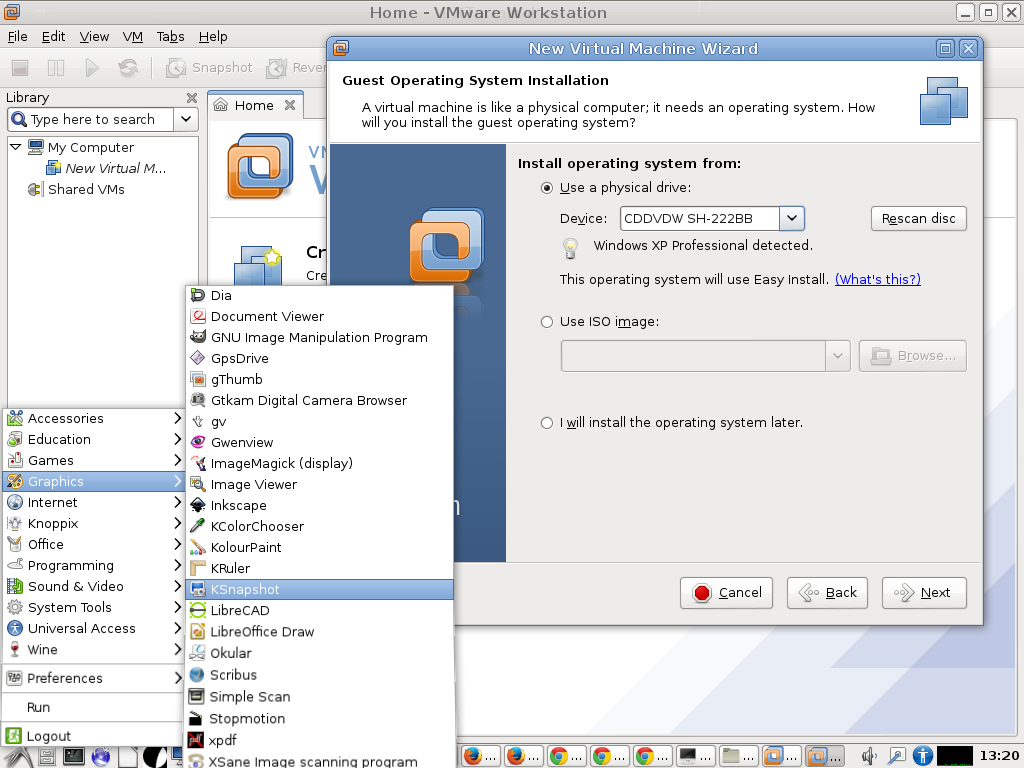
Task: Click the LibreCAD icon
Action: coord(198,610)
